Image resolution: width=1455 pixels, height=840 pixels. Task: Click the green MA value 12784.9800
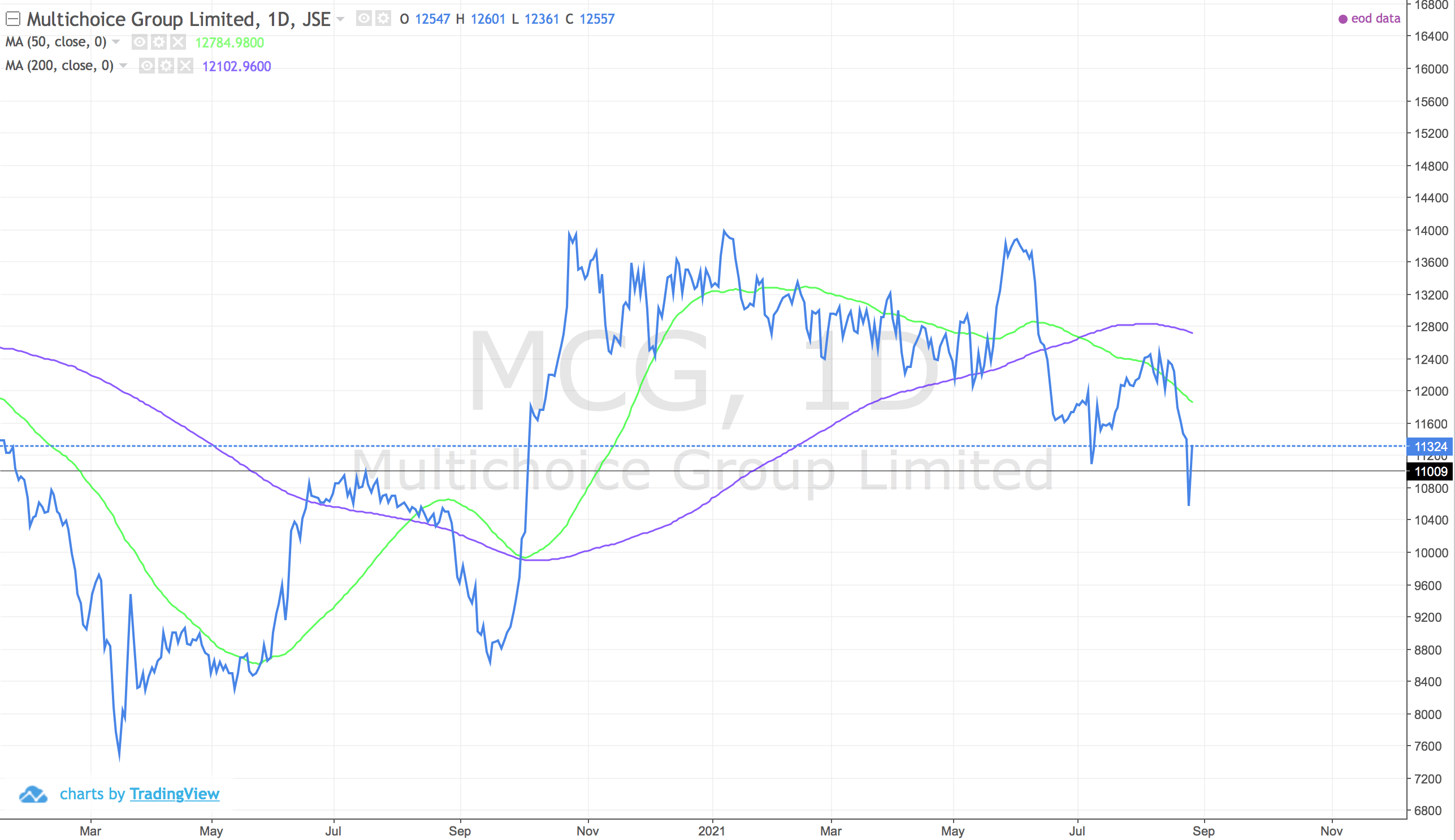coord(229,43)
